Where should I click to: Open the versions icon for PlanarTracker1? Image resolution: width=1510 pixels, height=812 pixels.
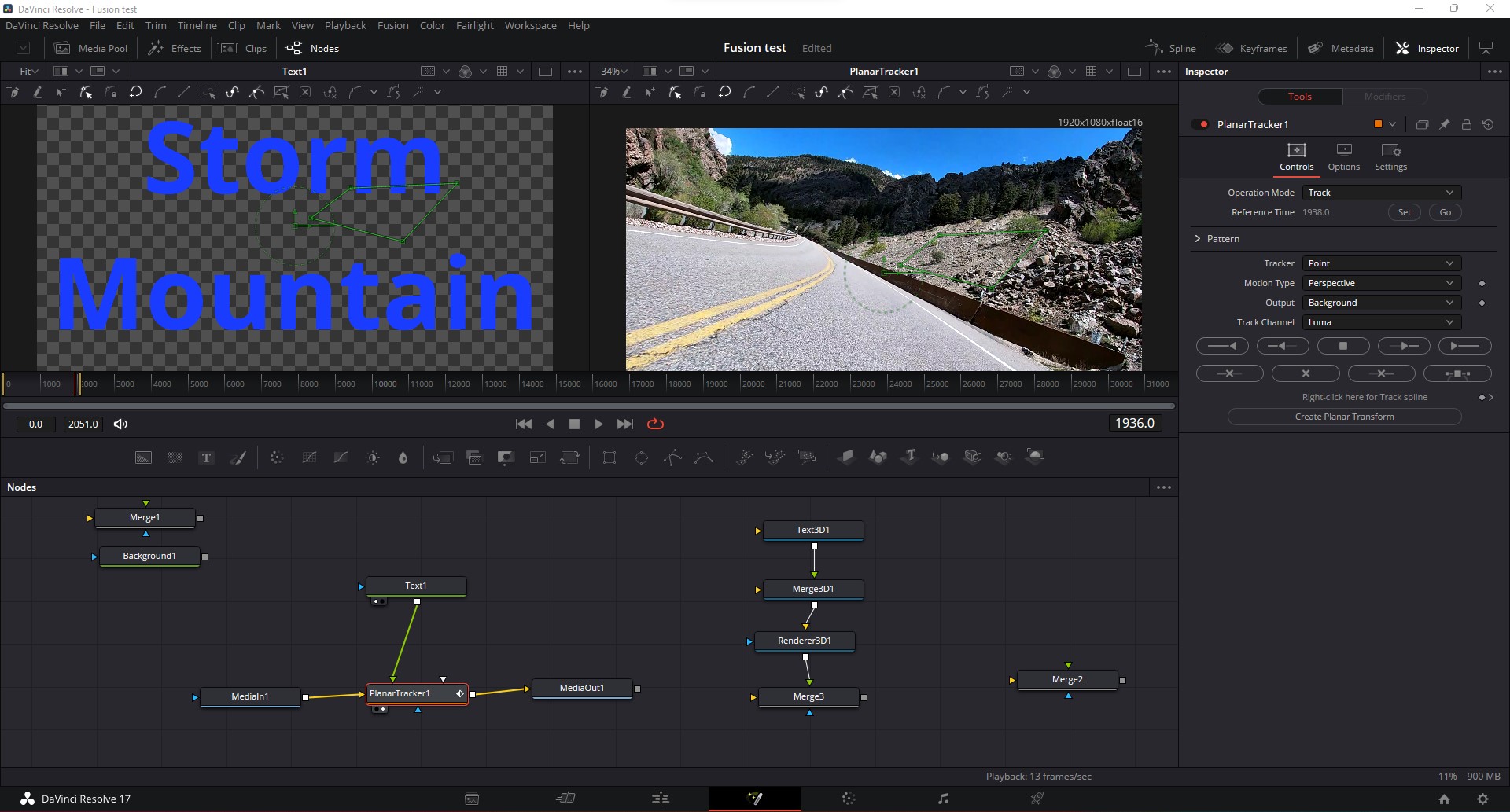click(x=1422, y=124)
